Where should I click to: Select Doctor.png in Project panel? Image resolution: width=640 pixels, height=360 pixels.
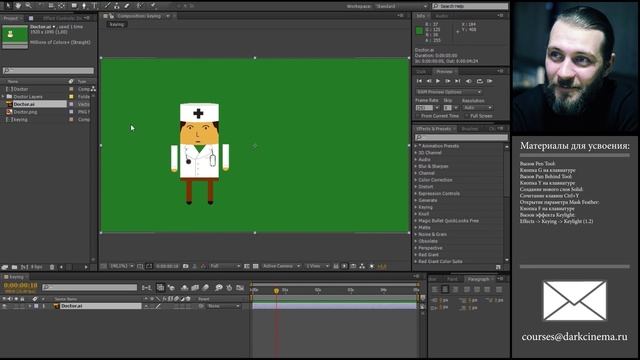coord(25,112)
